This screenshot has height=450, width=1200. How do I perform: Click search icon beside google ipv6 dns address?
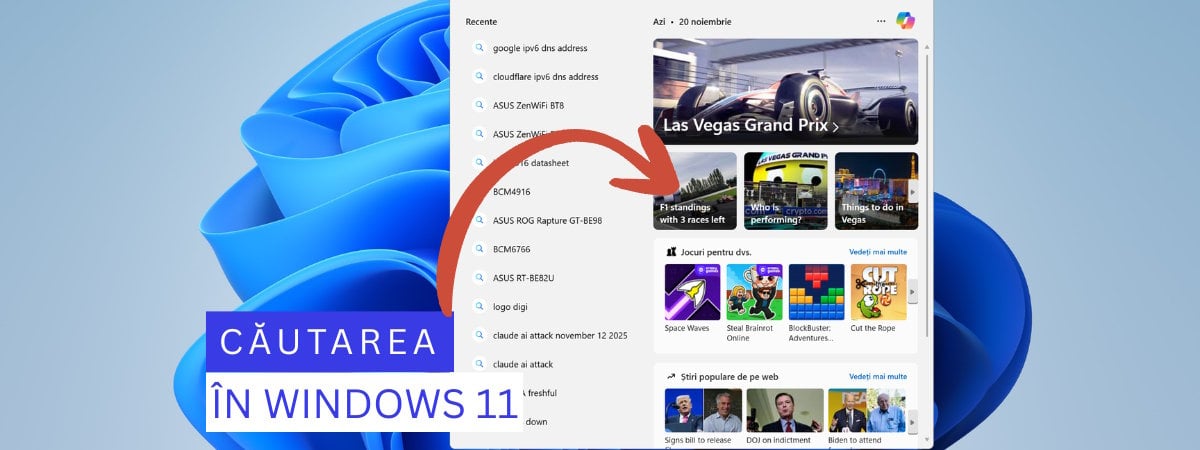pos(480,48)
